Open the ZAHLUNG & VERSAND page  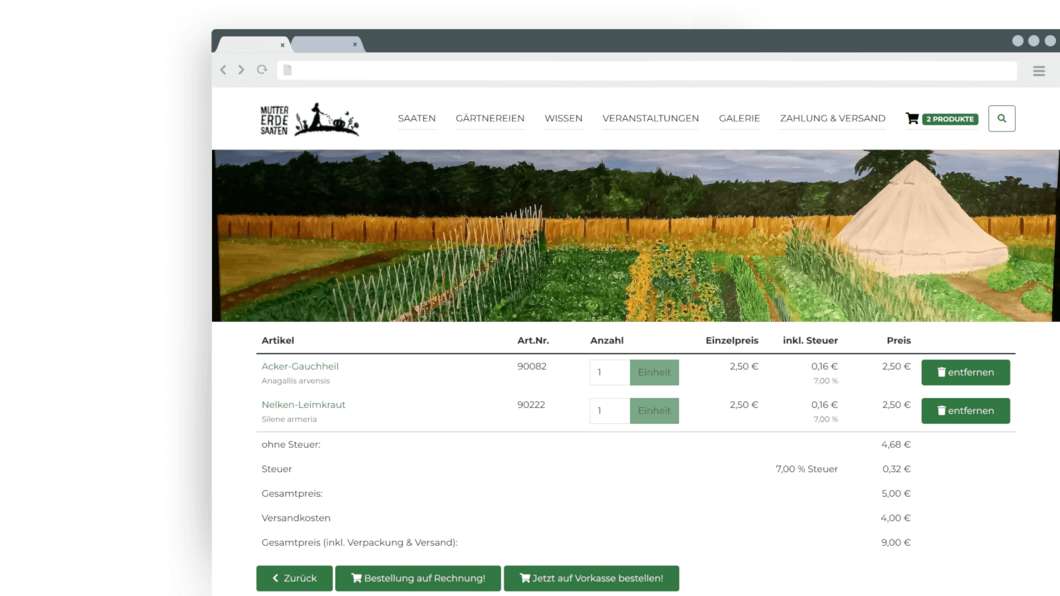[833, 118]
